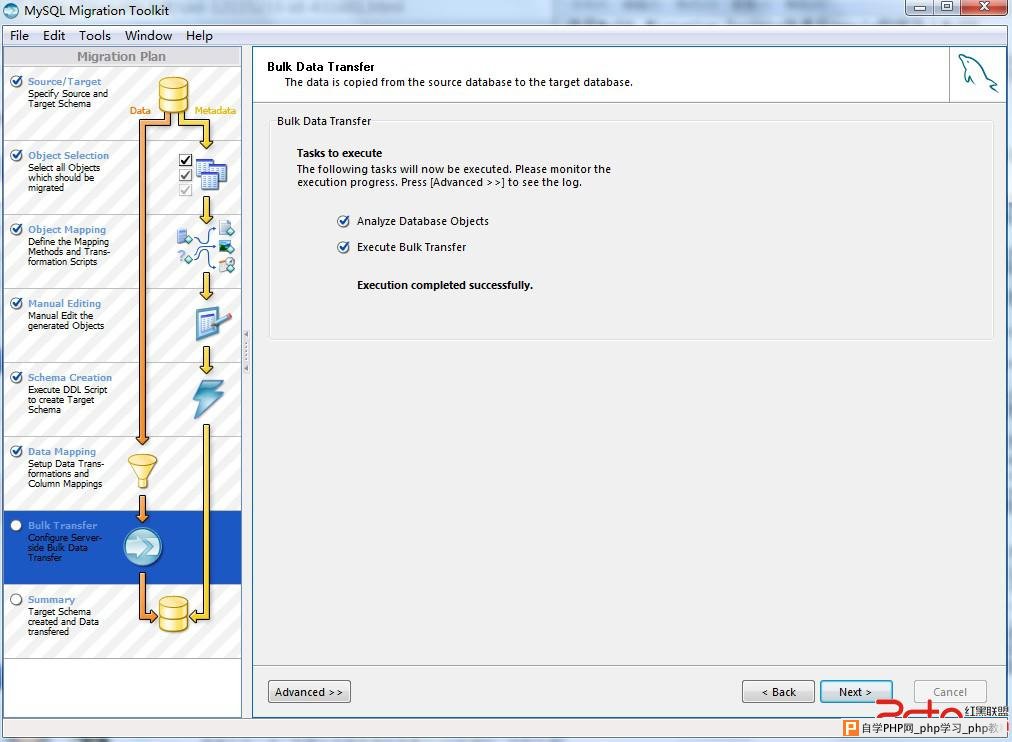Click the 'Execute Bulk Transfer' task label
The image size is (1012, 742).
(x=411, y=247)
